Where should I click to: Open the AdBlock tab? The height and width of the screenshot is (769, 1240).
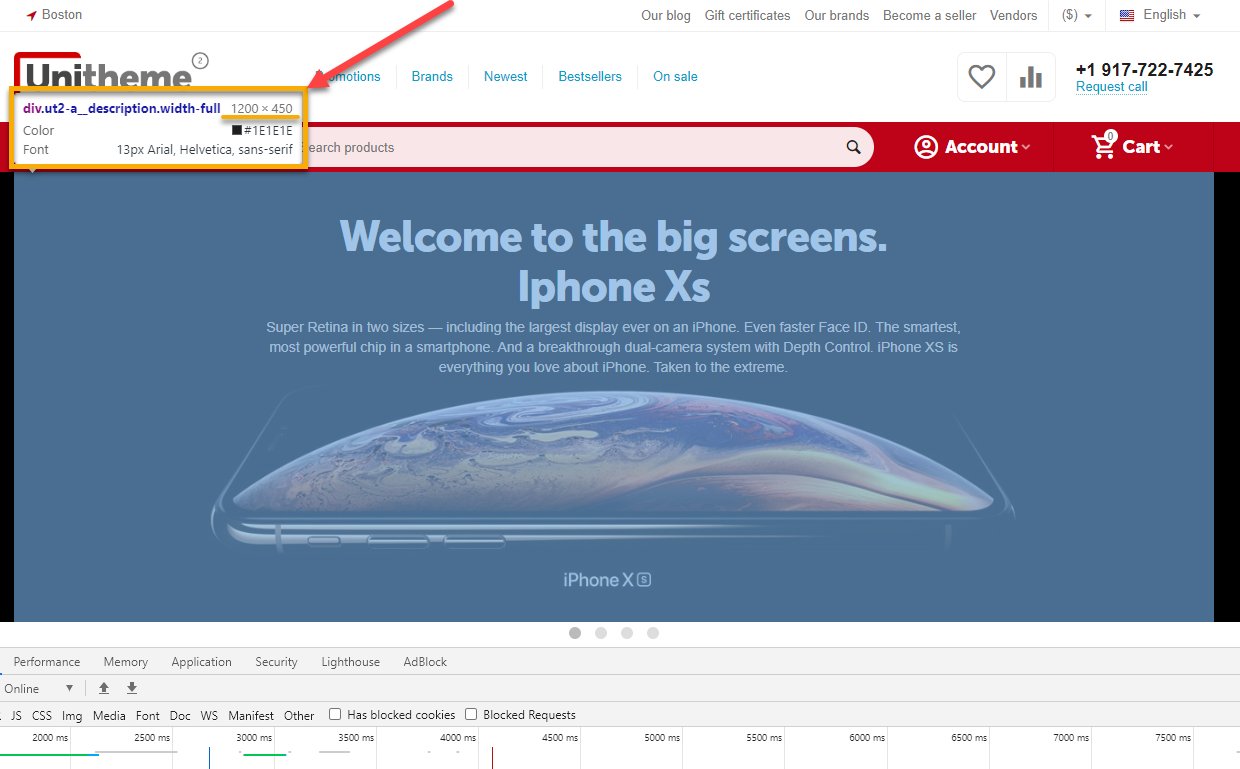(425, 662)
